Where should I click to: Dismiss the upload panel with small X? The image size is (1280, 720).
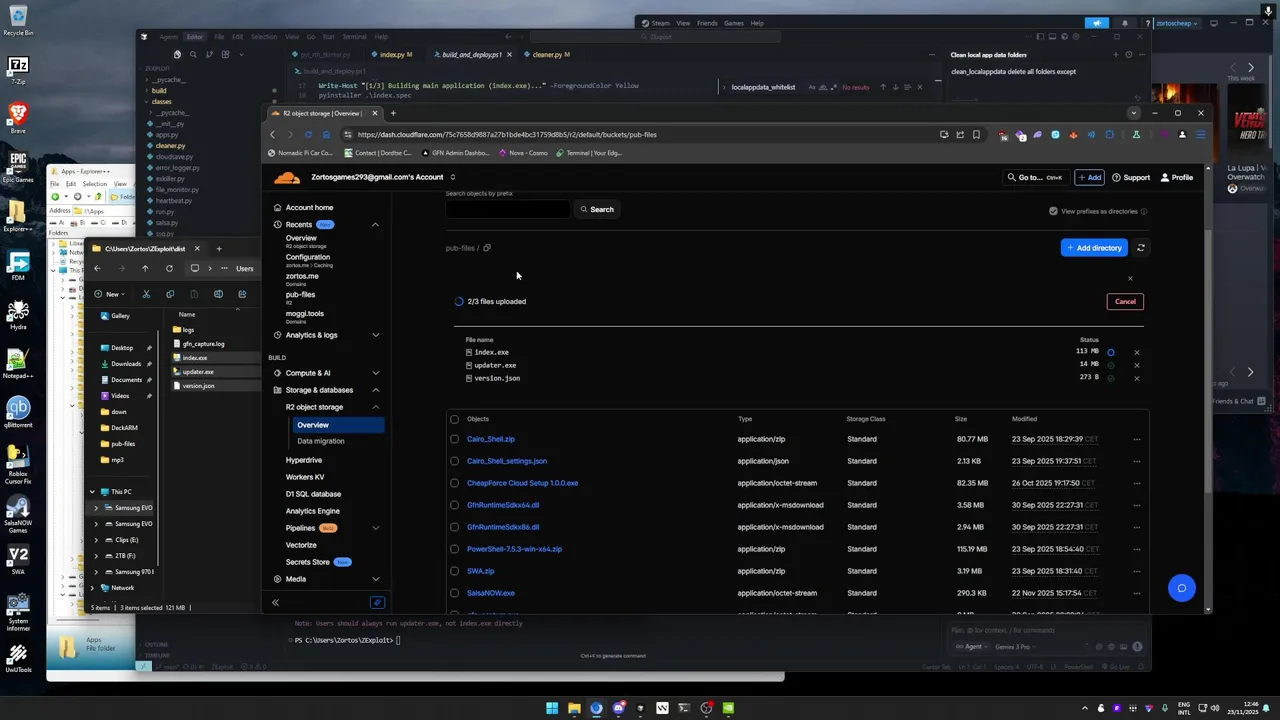coord(1130,279)
